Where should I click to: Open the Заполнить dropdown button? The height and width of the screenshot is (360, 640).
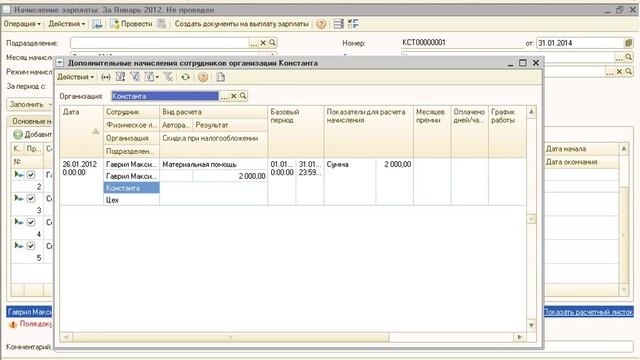coord(29,104)
